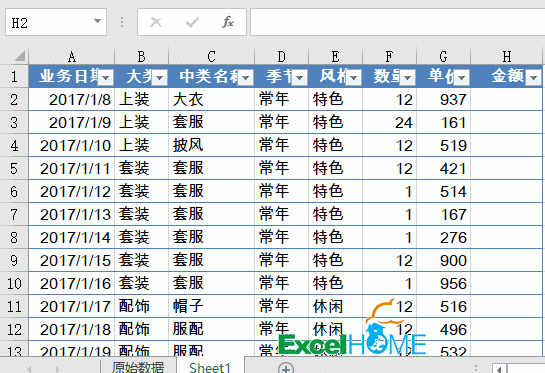Select the Sheet1 tab
Image resolution: width=545 pixels, height=373 pixels.
pos(210,367)
